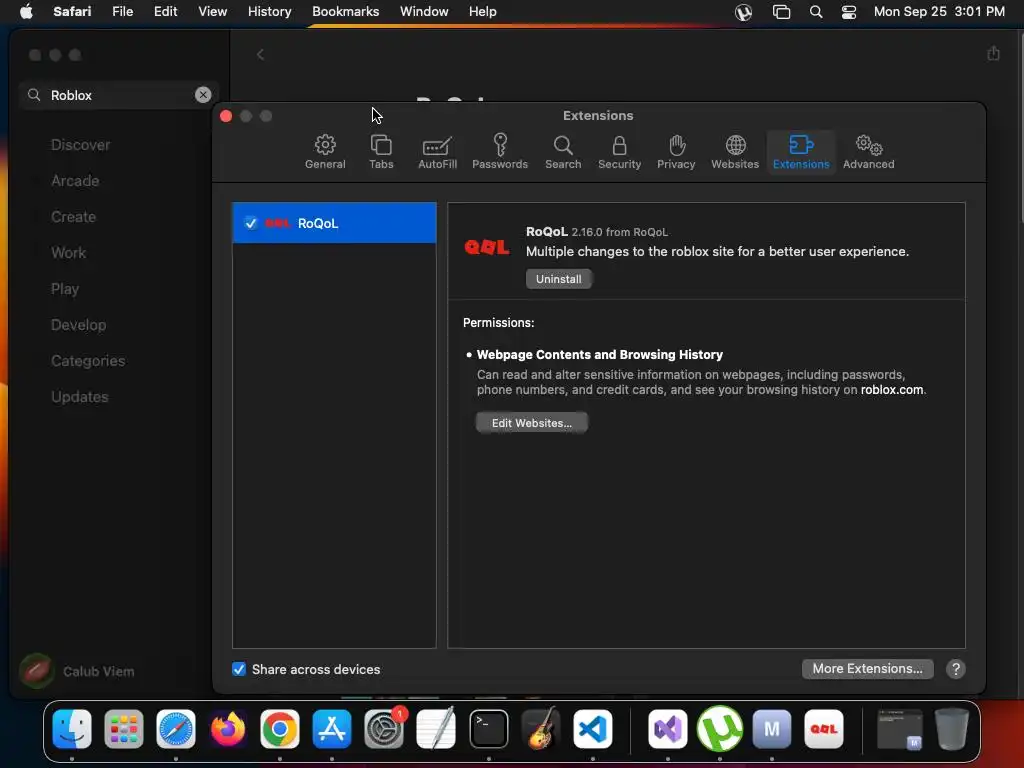Click the overlapping-windows icon in menu bar
The image size is (1024, 768).
(x=781, y=11)
